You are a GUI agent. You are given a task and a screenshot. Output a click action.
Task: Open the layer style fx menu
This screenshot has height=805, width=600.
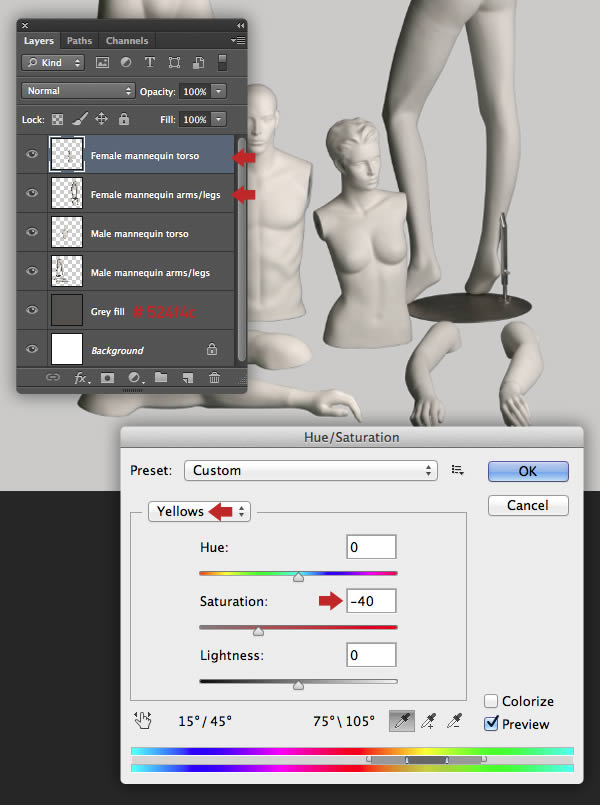click(x=82, y=378)
